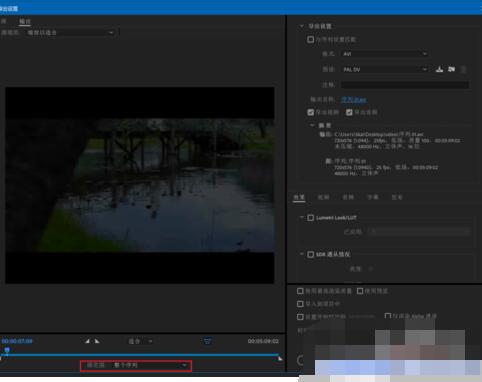Image resolution: width=482 pixels, height=382 pixels.
Task: Uncheck the Export Video checkbox
Action: click(x=311, y=112)
